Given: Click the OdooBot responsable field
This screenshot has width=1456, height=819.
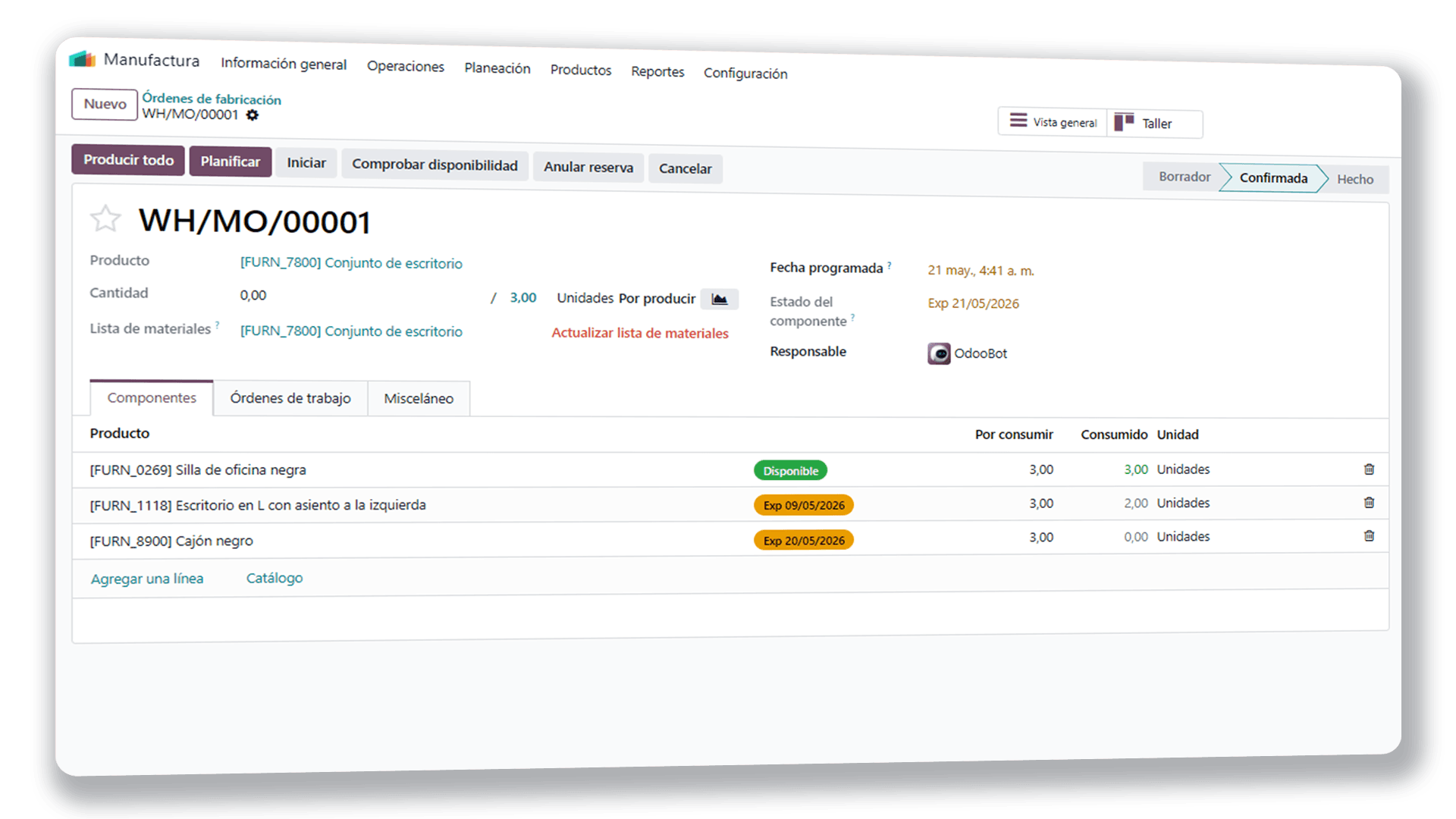Looking at the screenshot, I should coord(968,353).
